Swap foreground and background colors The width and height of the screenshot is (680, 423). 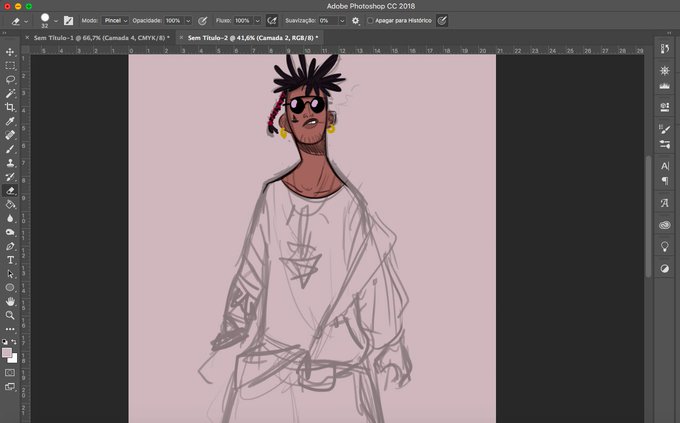coord(14,342)
